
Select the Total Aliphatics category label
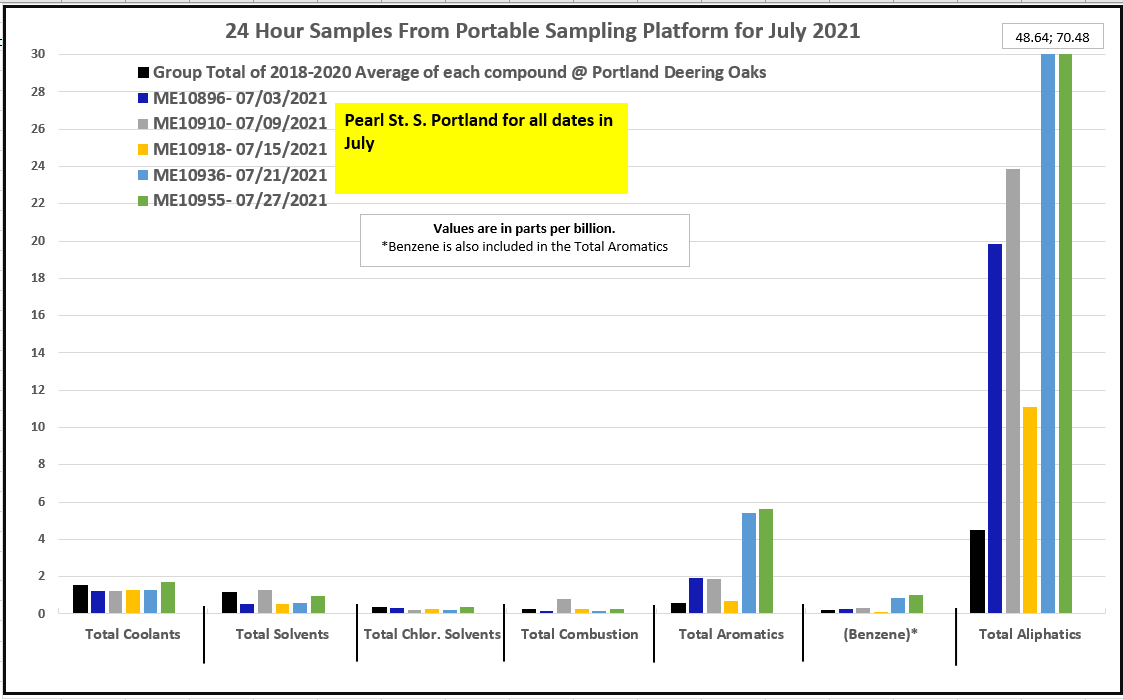(1029, 634)
